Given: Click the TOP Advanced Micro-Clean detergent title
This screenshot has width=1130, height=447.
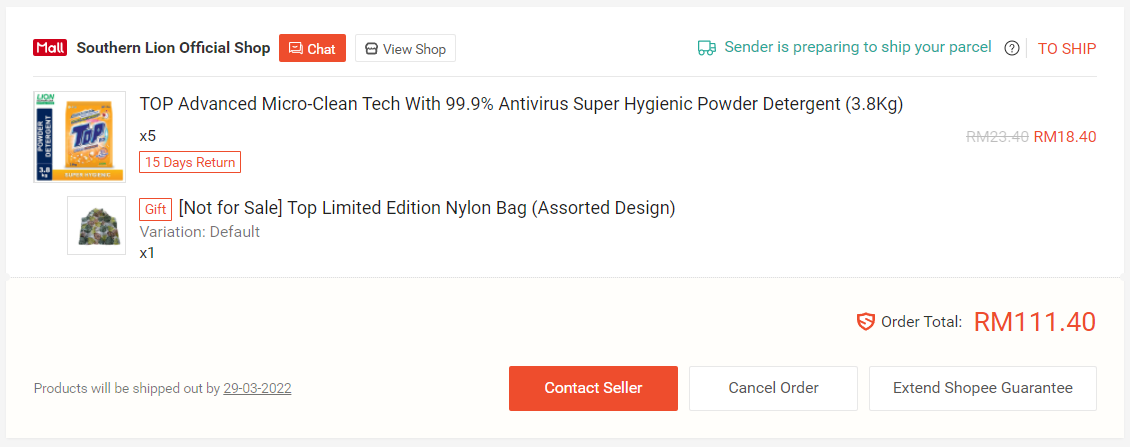Looking at the screenshot, I should pos(521,104).
